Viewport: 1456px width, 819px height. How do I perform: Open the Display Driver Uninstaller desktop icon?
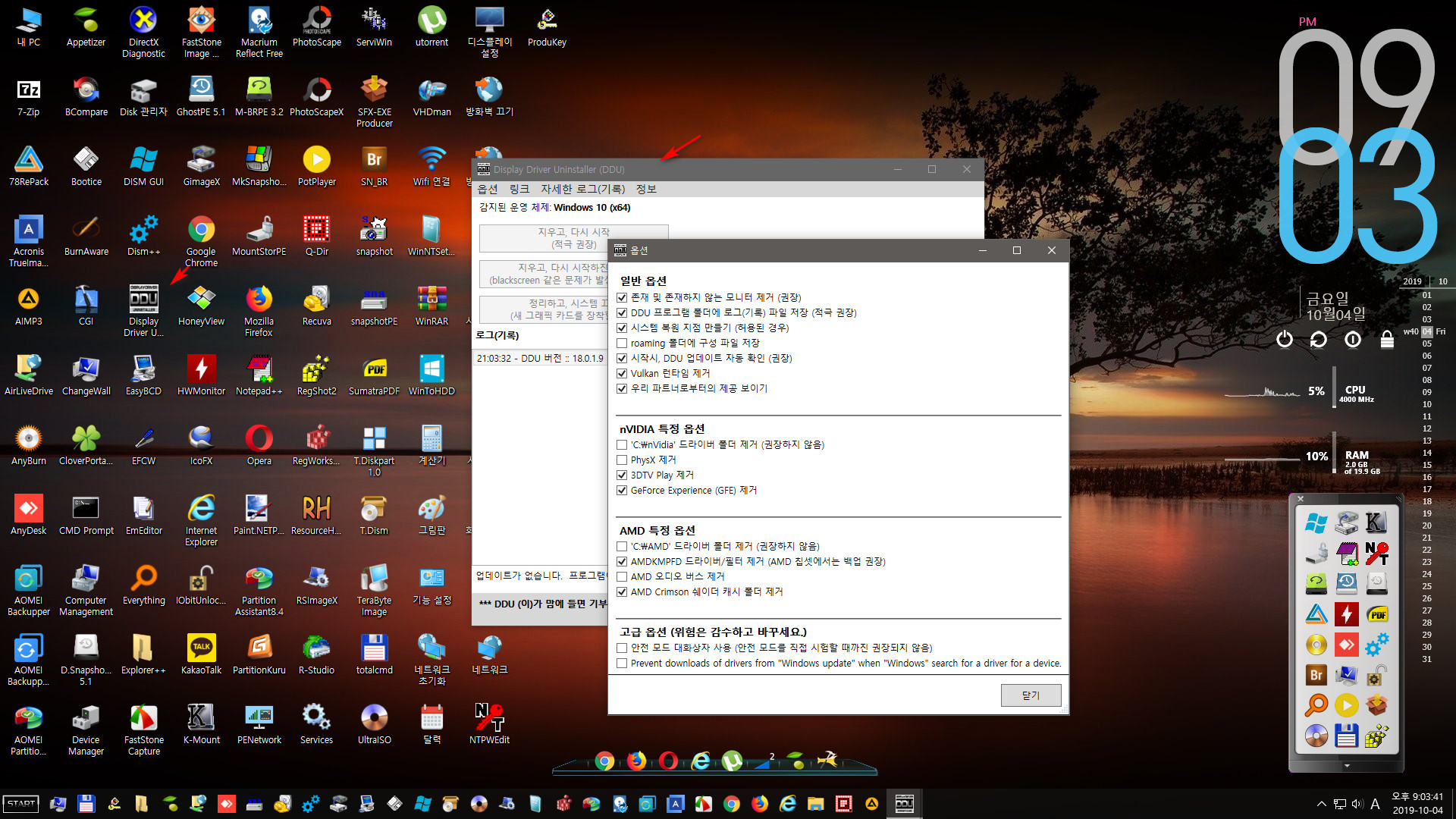(x=143, y=310)
